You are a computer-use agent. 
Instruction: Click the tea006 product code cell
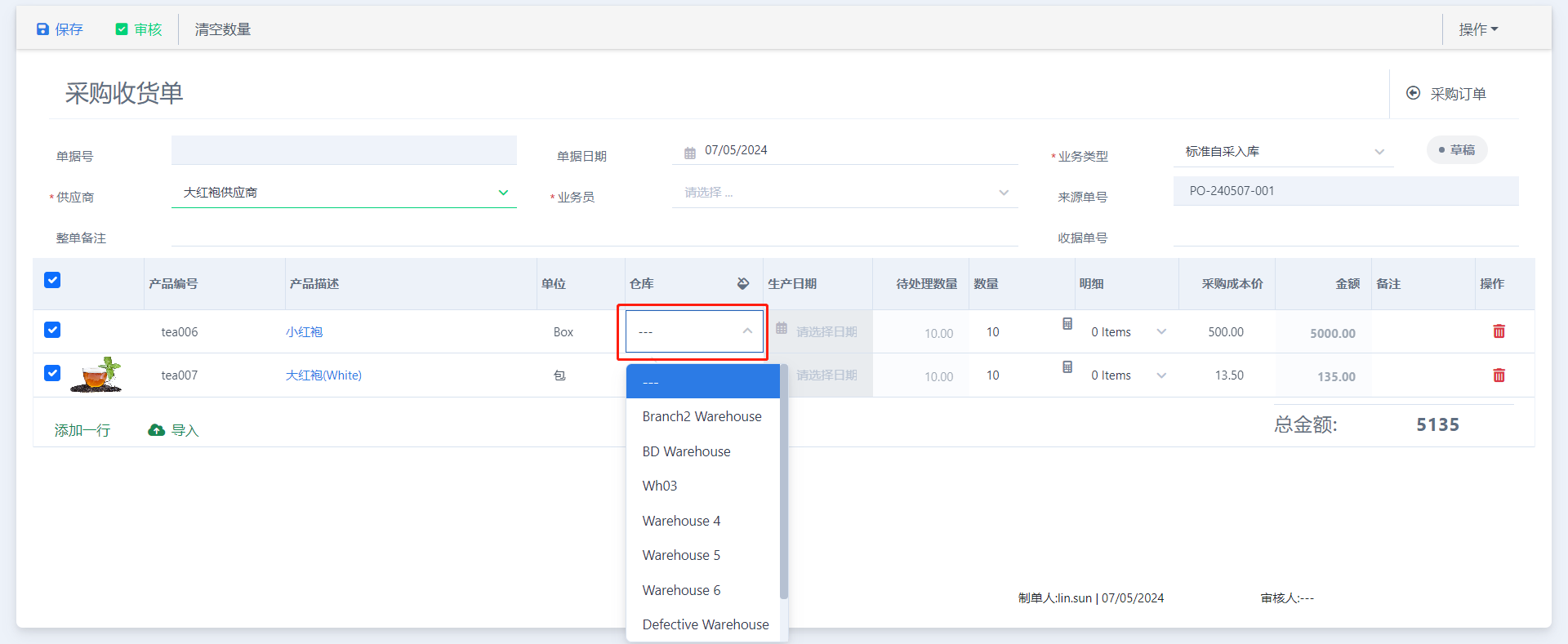[180, 332]
